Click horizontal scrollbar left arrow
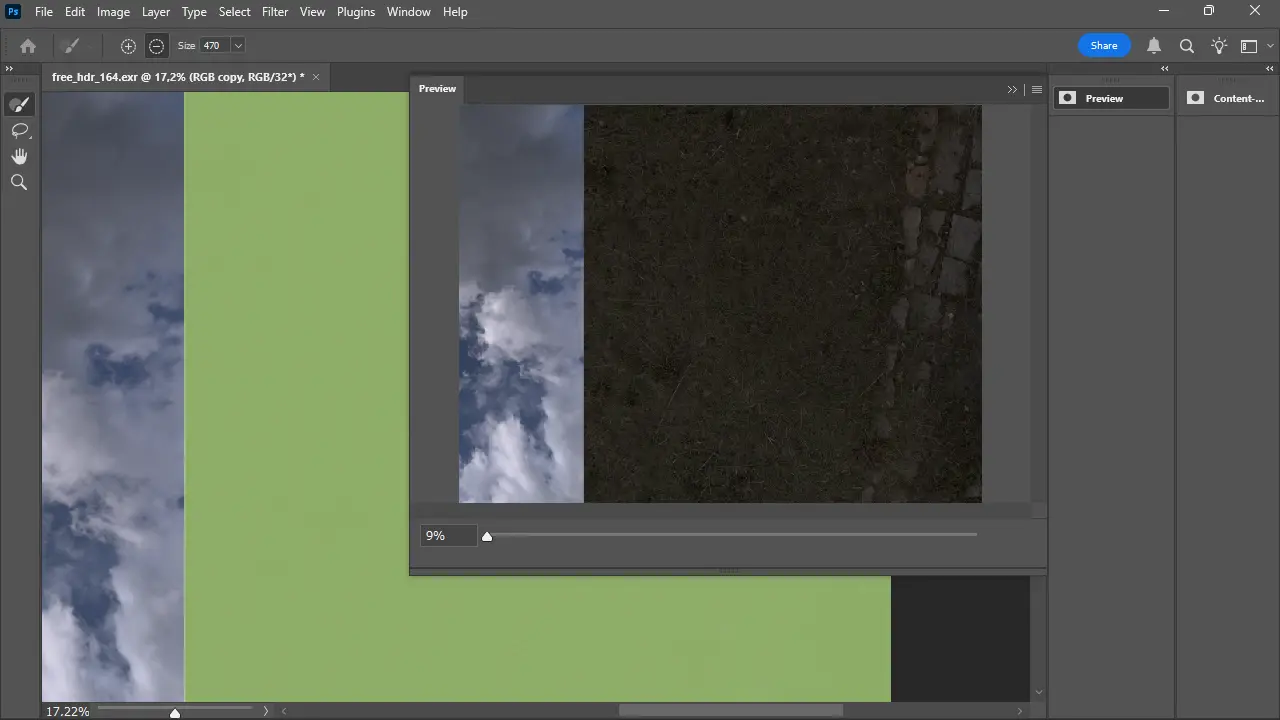This screenshot has width=1280, height=720. tap(284, 712)
